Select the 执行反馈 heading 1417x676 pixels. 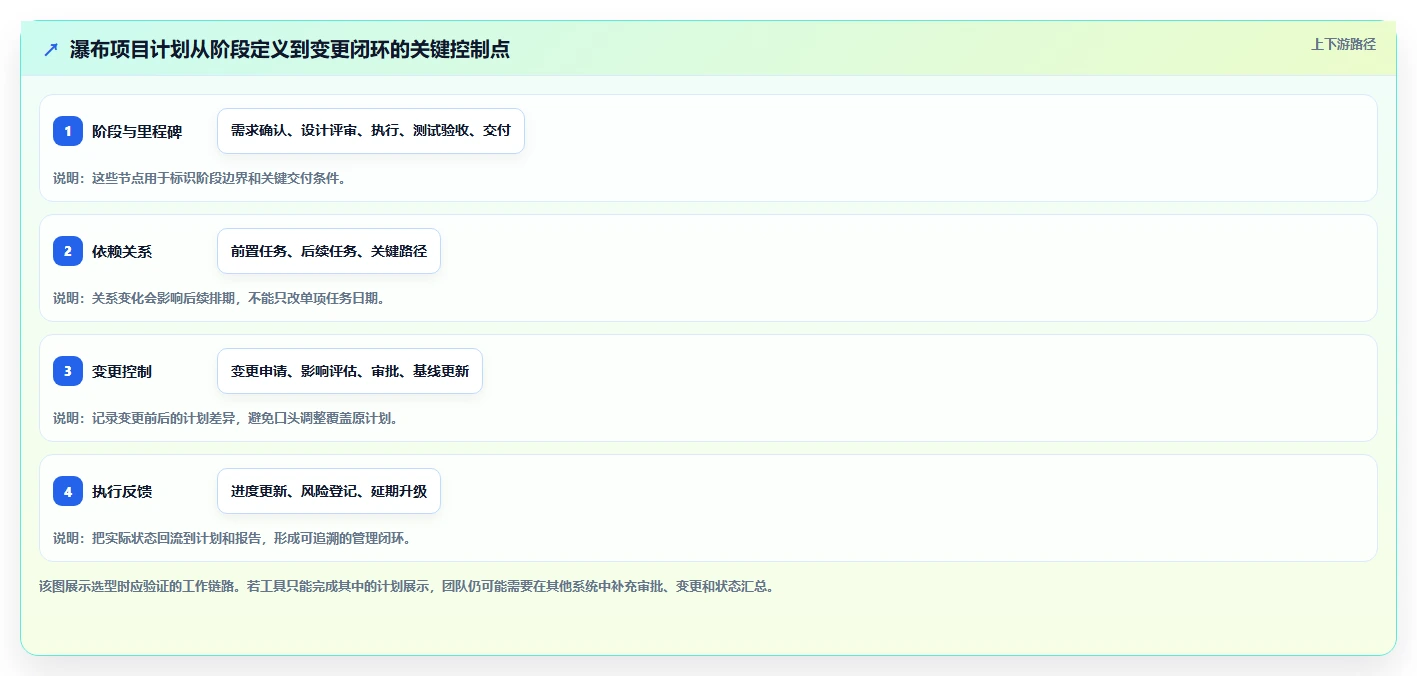coord(122,491)
